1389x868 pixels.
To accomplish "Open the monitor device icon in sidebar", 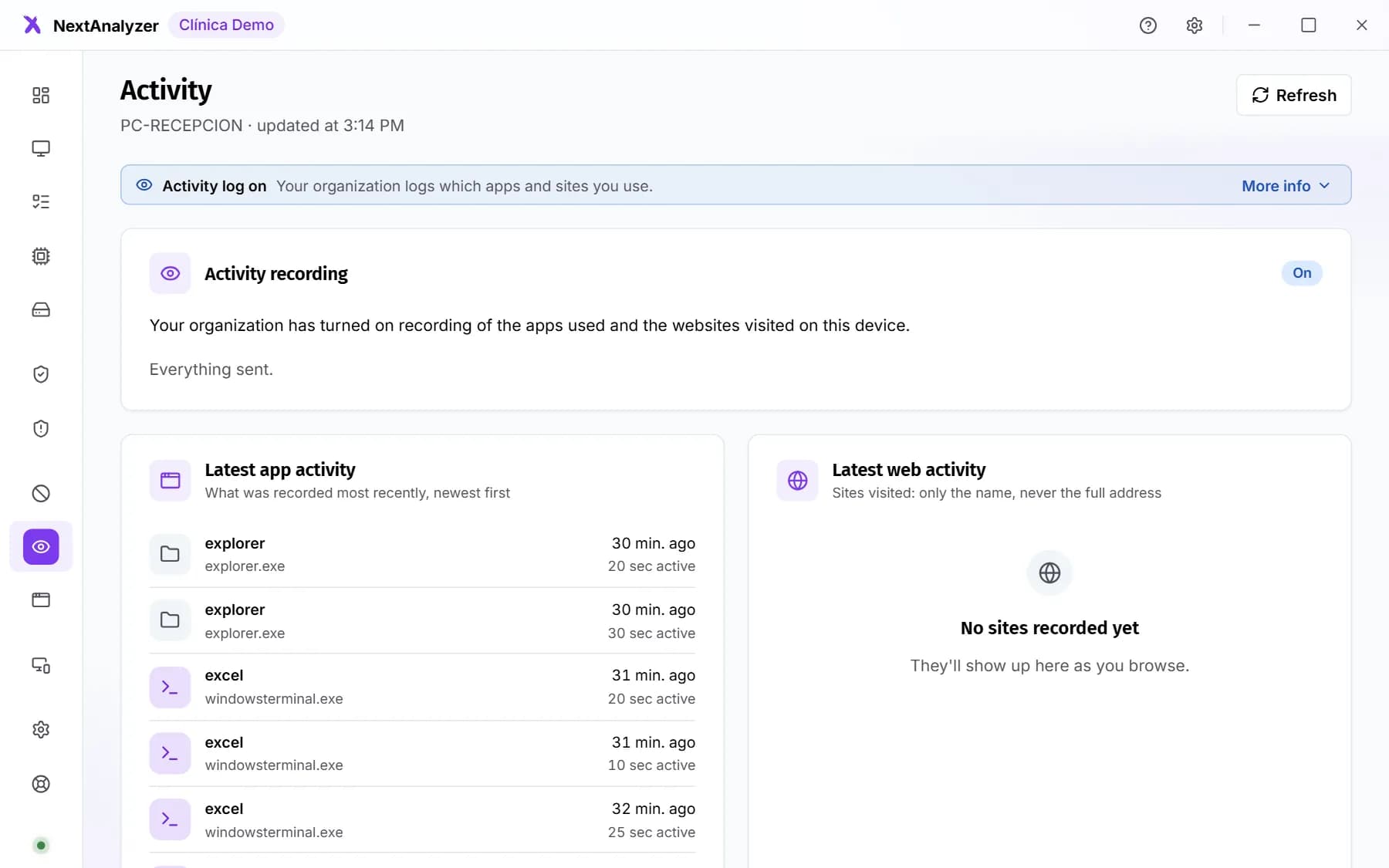I will click(x=41, y=148).
